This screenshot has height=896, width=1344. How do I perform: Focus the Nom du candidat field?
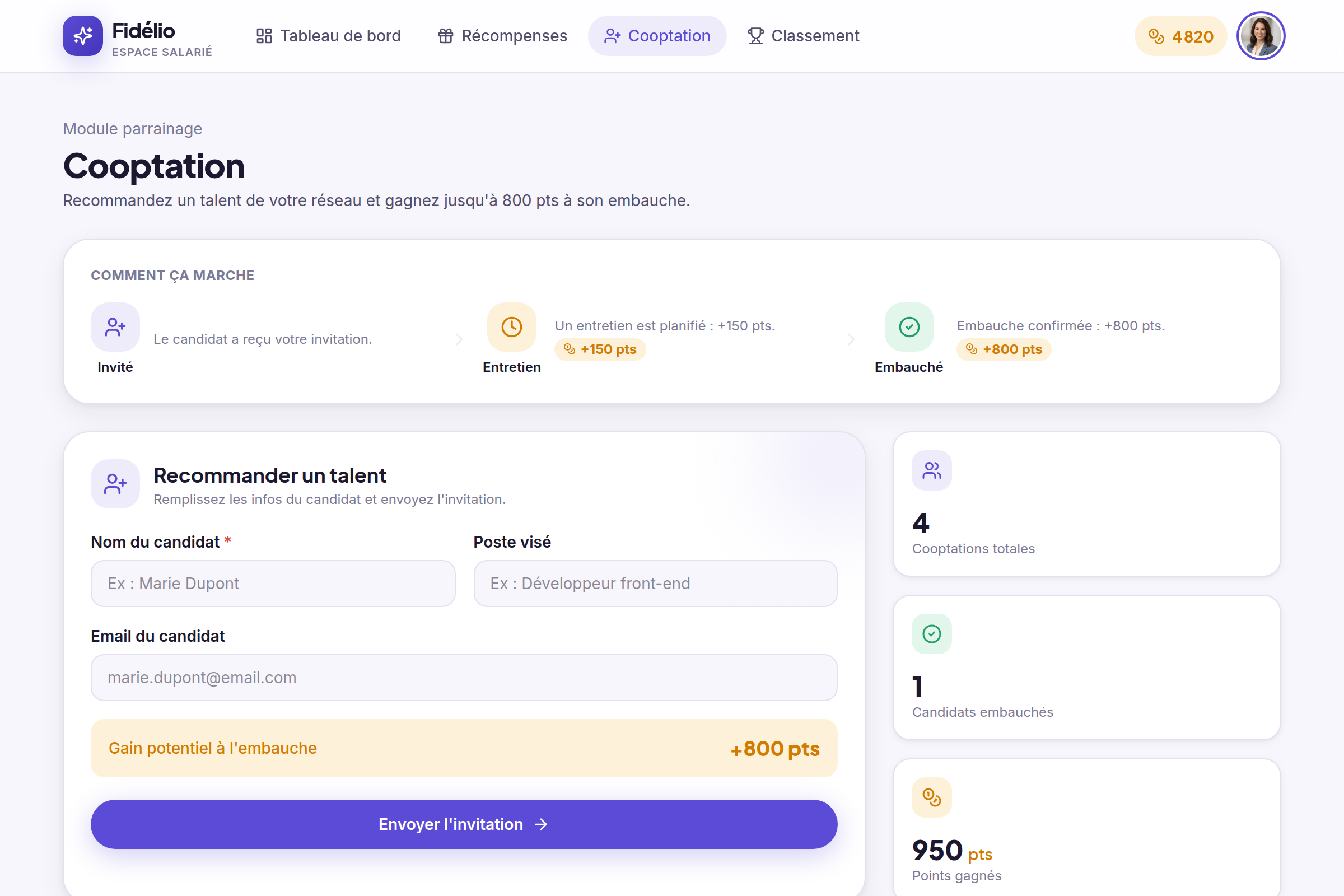(x=273, y=584)
